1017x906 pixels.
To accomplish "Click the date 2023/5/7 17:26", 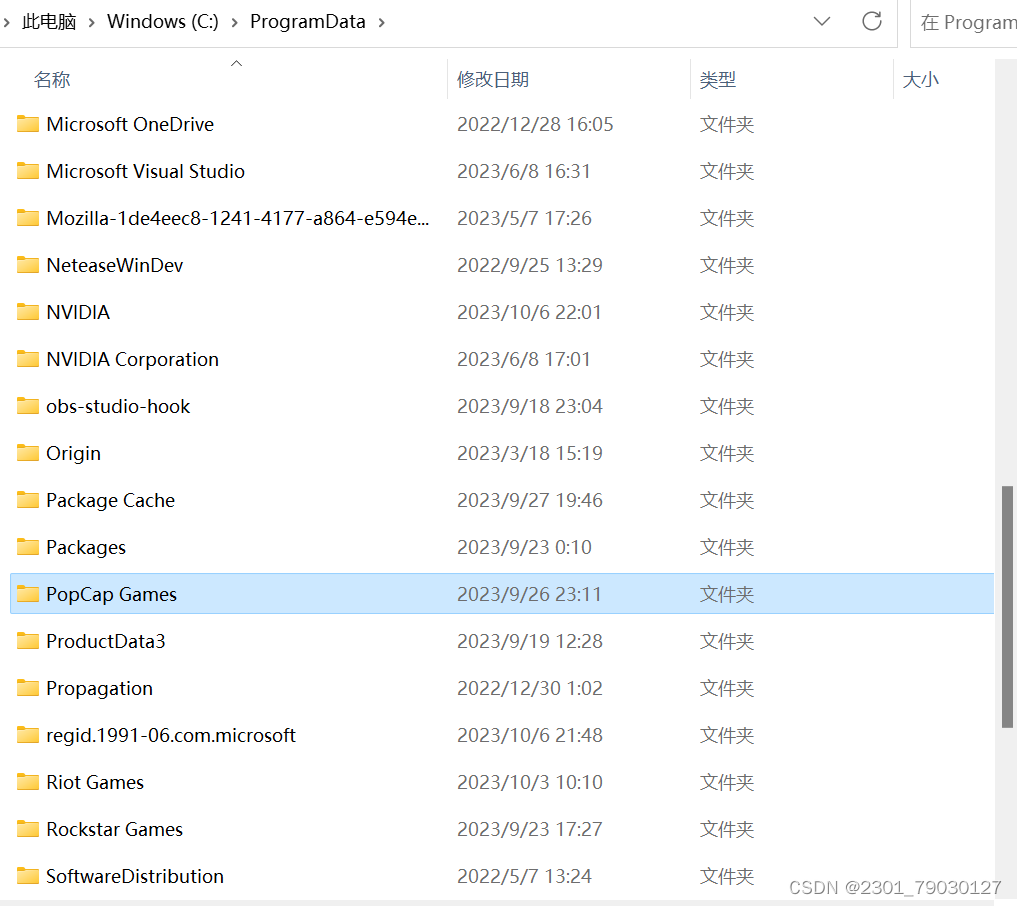I will click(524, 218).
